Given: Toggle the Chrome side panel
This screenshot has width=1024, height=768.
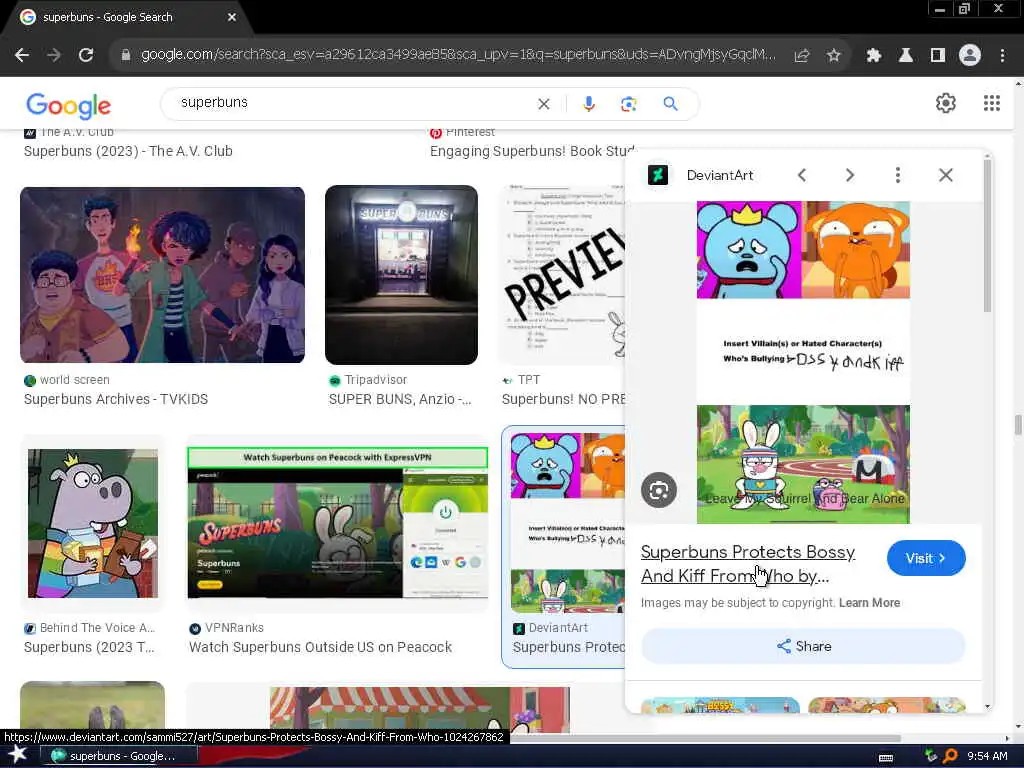Looking at the screenshot, I should click(x=938, y=56).
